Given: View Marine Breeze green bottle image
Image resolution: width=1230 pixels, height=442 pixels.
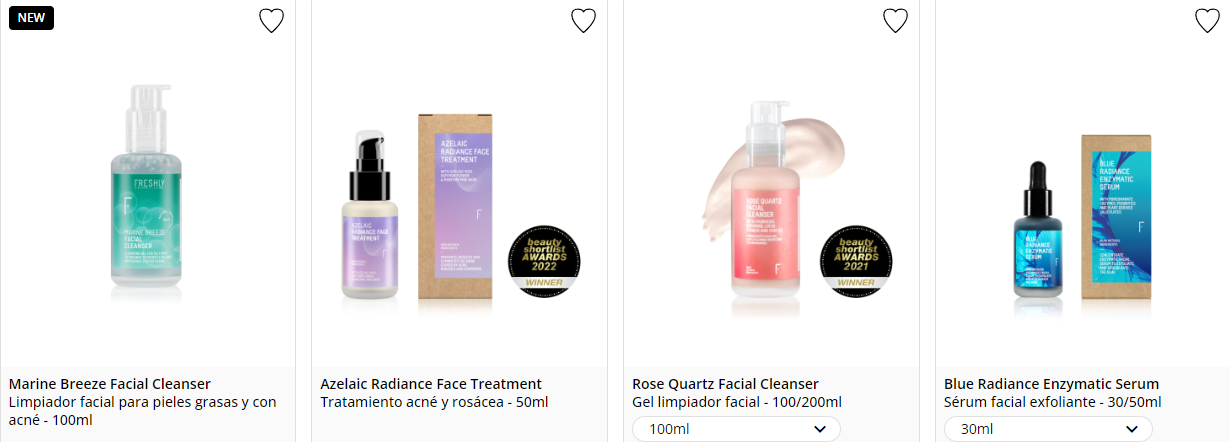Looking at the screenshot, I should pos(148,193).
